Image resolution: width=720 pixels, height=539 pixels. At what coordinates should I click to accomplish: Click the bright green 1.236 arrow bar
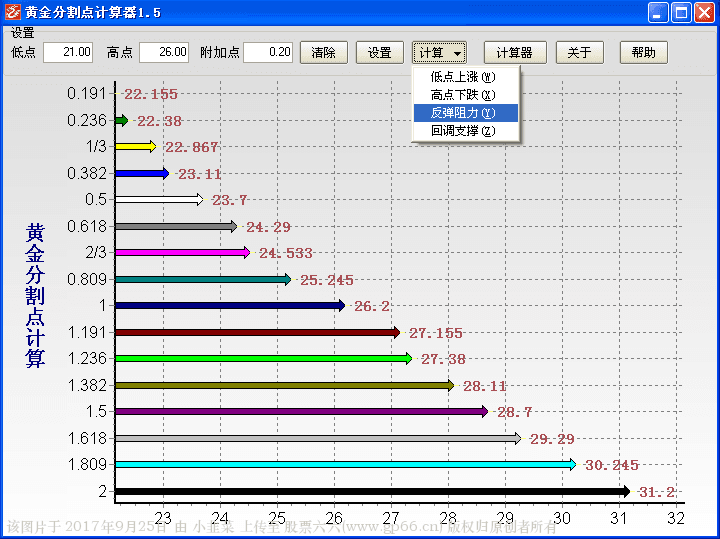coord(264,358)
